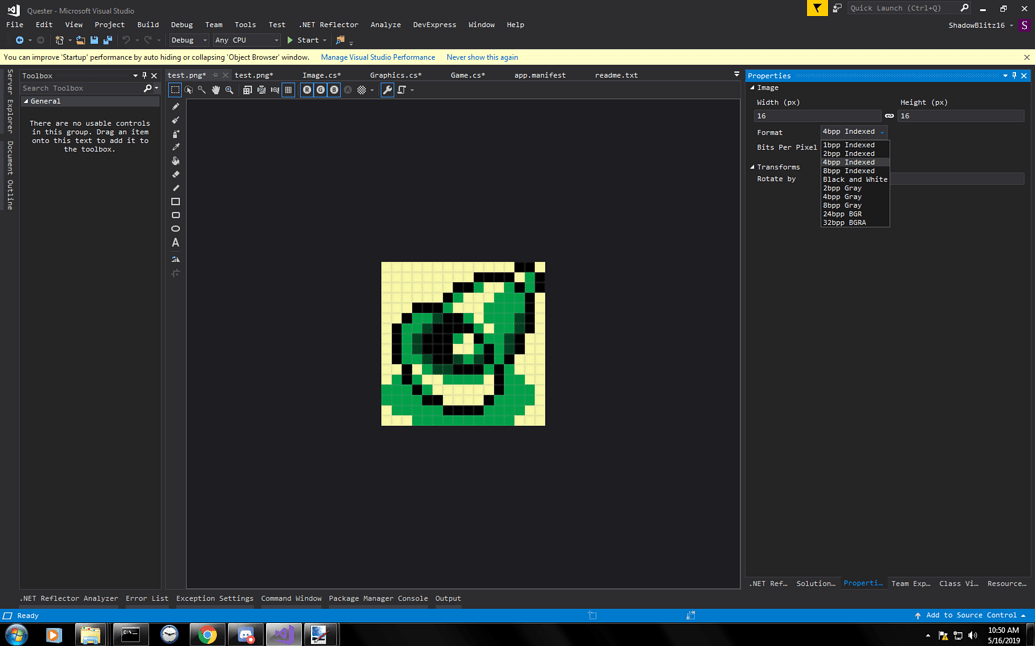The width and height of the screenshot is (1035, 646).
Task: Select the Ellipse shape tool
Action: click(175, 228)
